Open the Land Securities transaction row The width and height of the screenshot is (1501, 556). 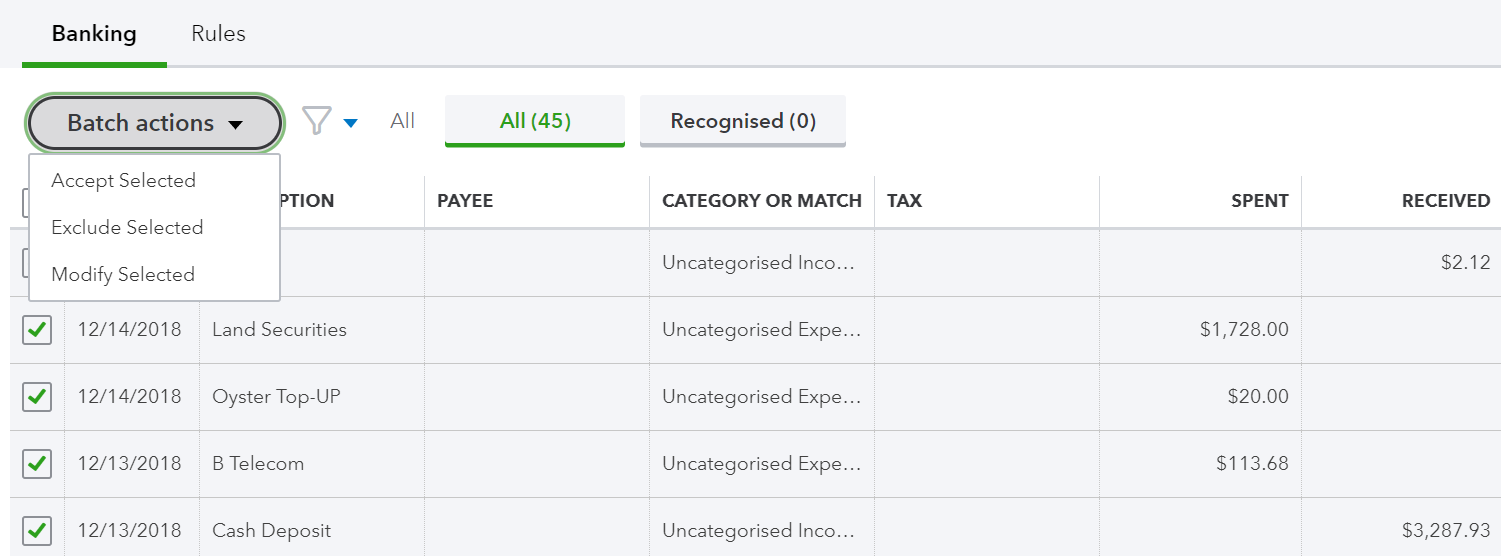[x=279, y=330]
